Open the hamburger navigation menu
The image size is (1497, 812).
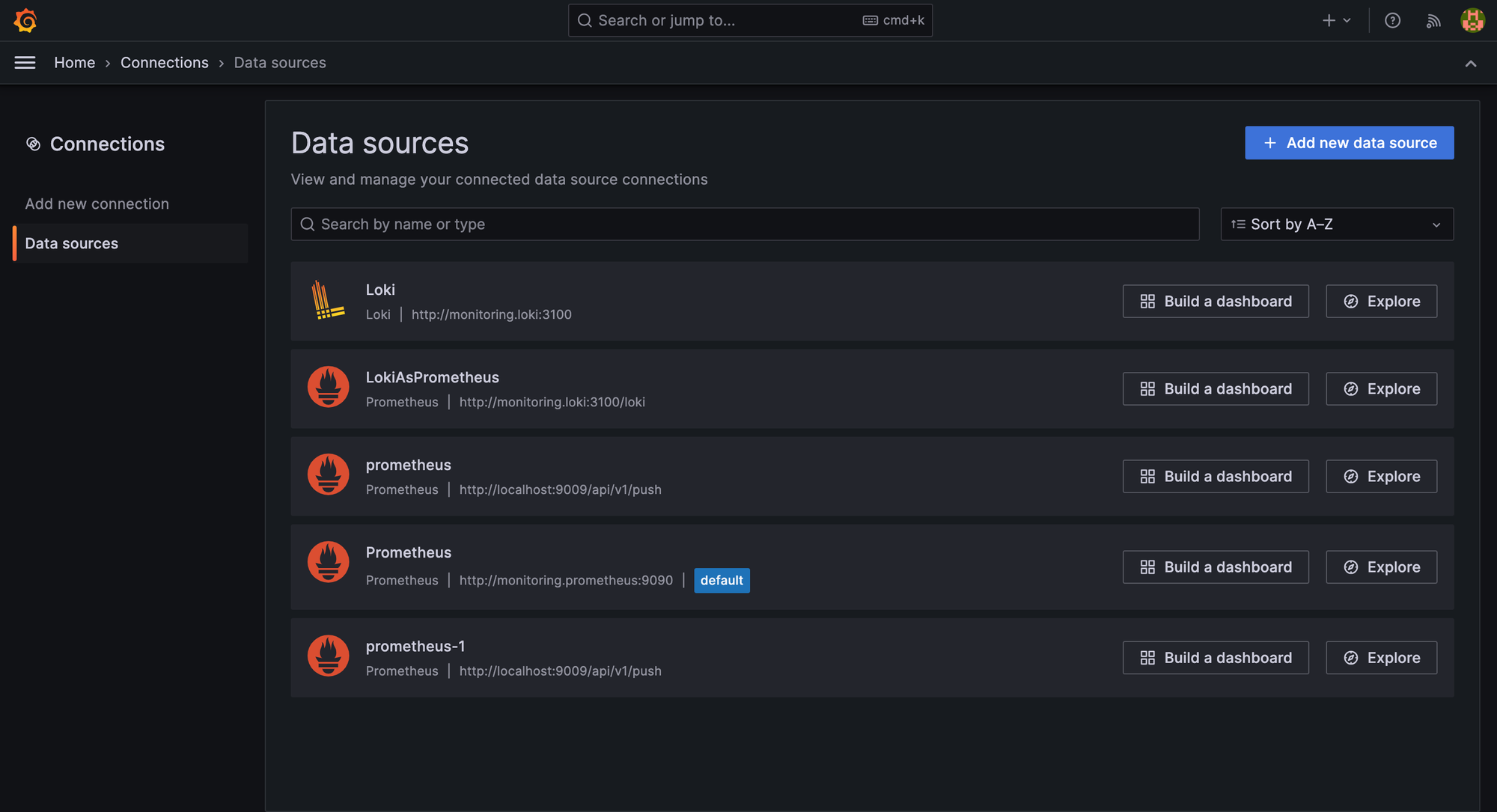(x=25, y=63)
